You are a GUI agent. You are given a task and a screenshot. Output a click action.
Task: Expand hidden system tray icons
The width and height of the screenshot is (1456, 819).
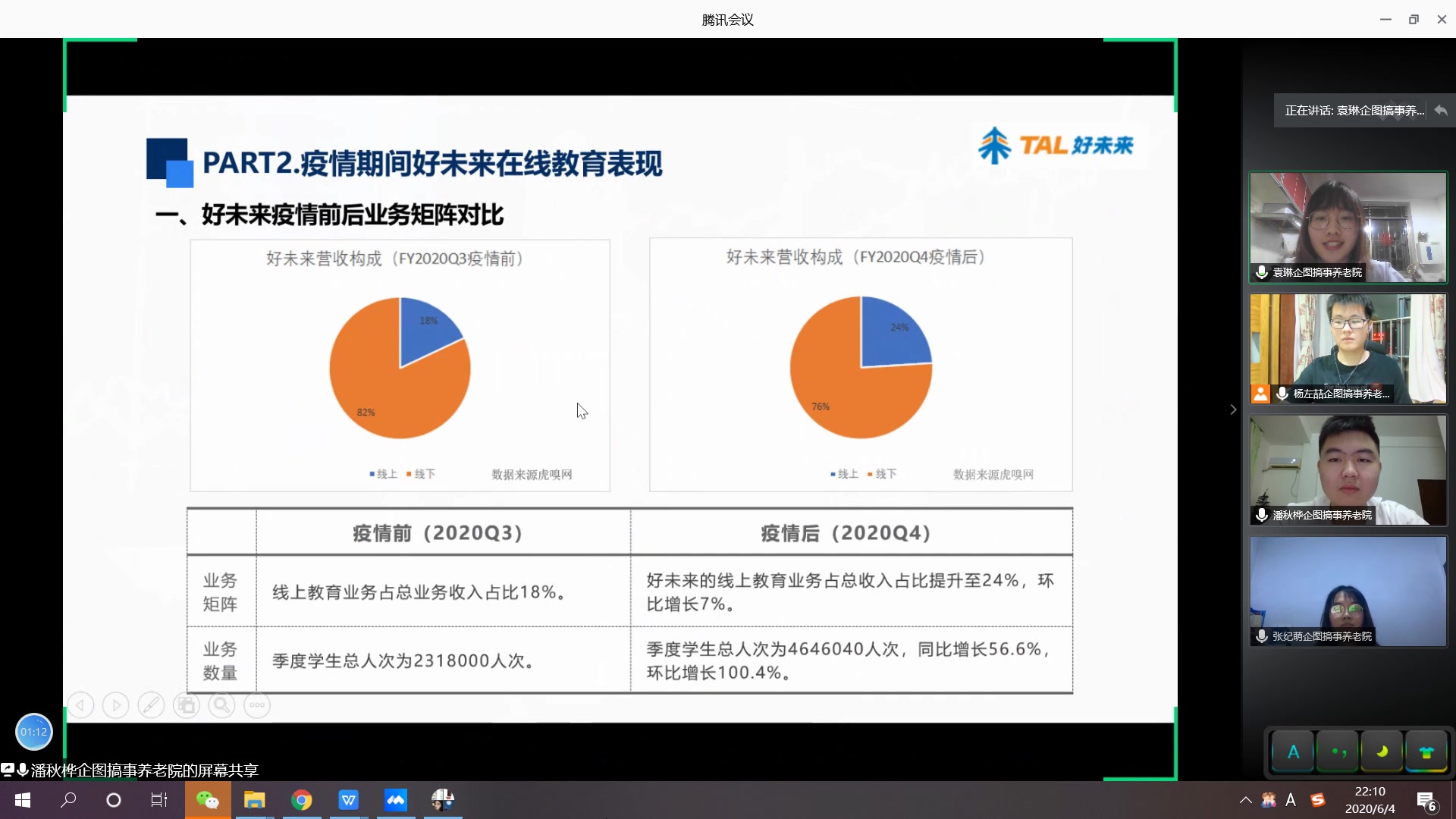(x=1245, y=800)
